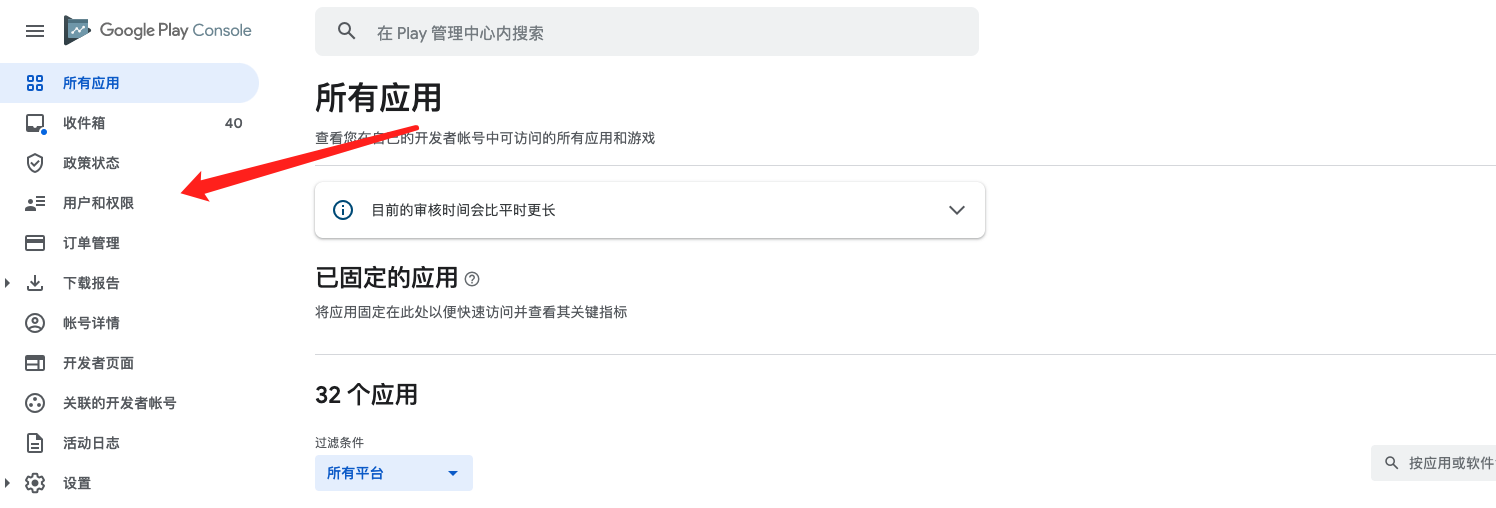Select 所有应用 in the sidebar
This screenshot has height=508, width=1496.
pyautogui.click(x=129, y=83)
